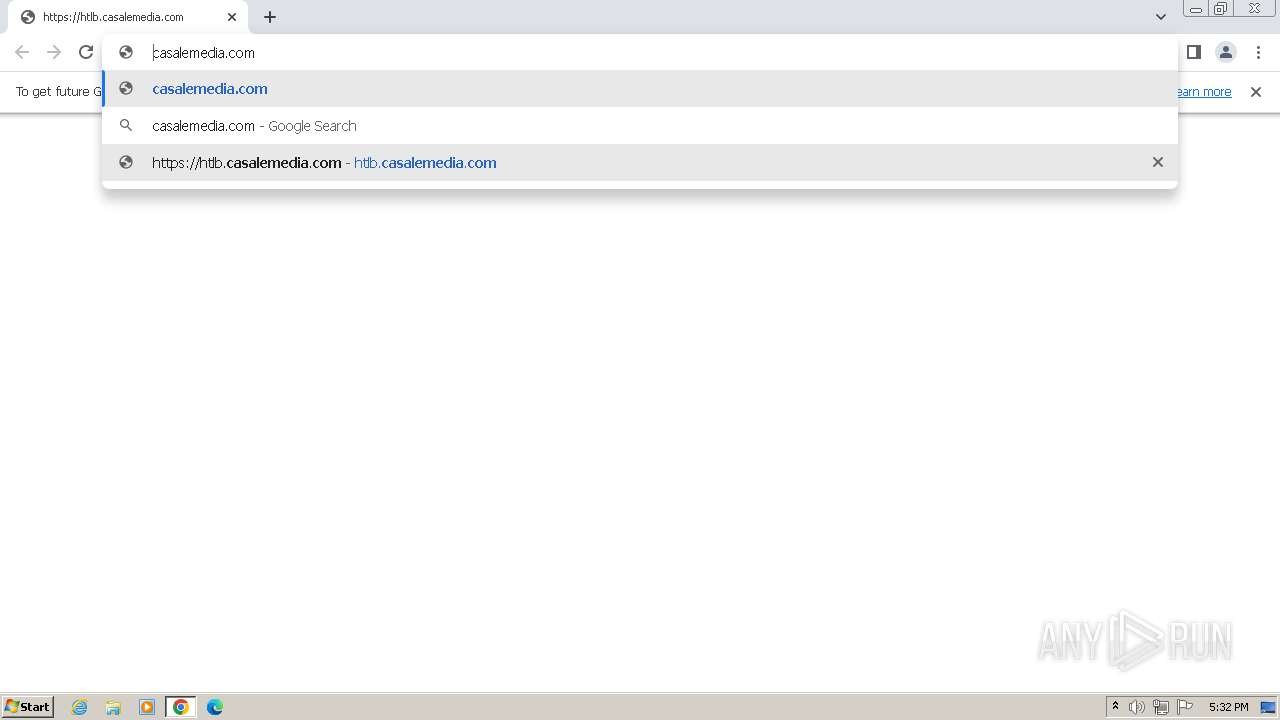Restore down the Chrome window
This screenshot has width=1280, height=720.
click(1221, 9)
